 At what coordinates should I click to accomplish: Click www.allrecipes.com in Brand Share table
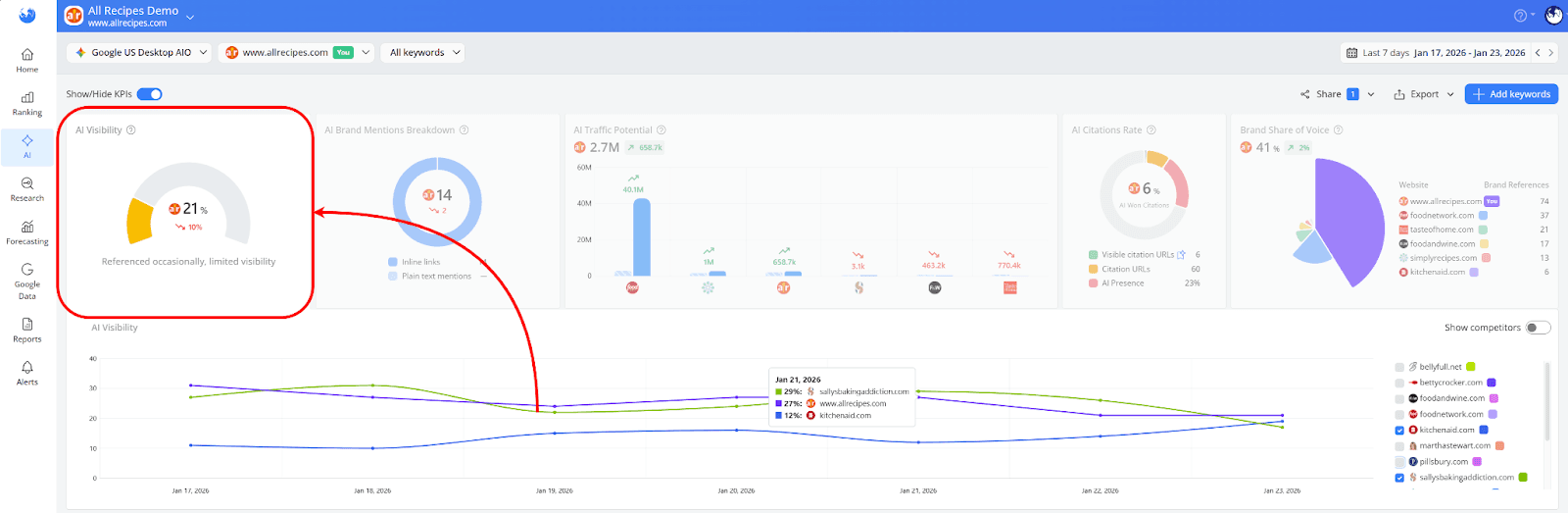(x=1445, y=201)
